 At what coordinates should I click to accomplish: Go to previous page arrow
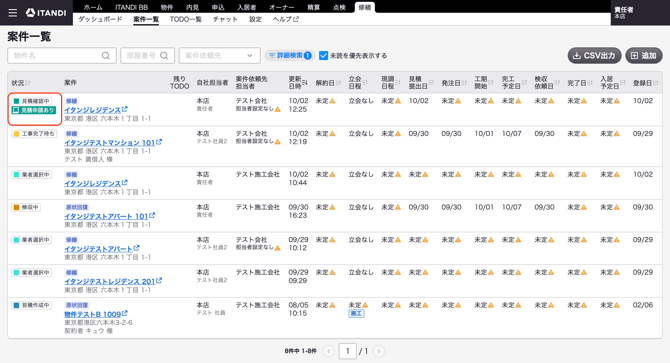328,351
